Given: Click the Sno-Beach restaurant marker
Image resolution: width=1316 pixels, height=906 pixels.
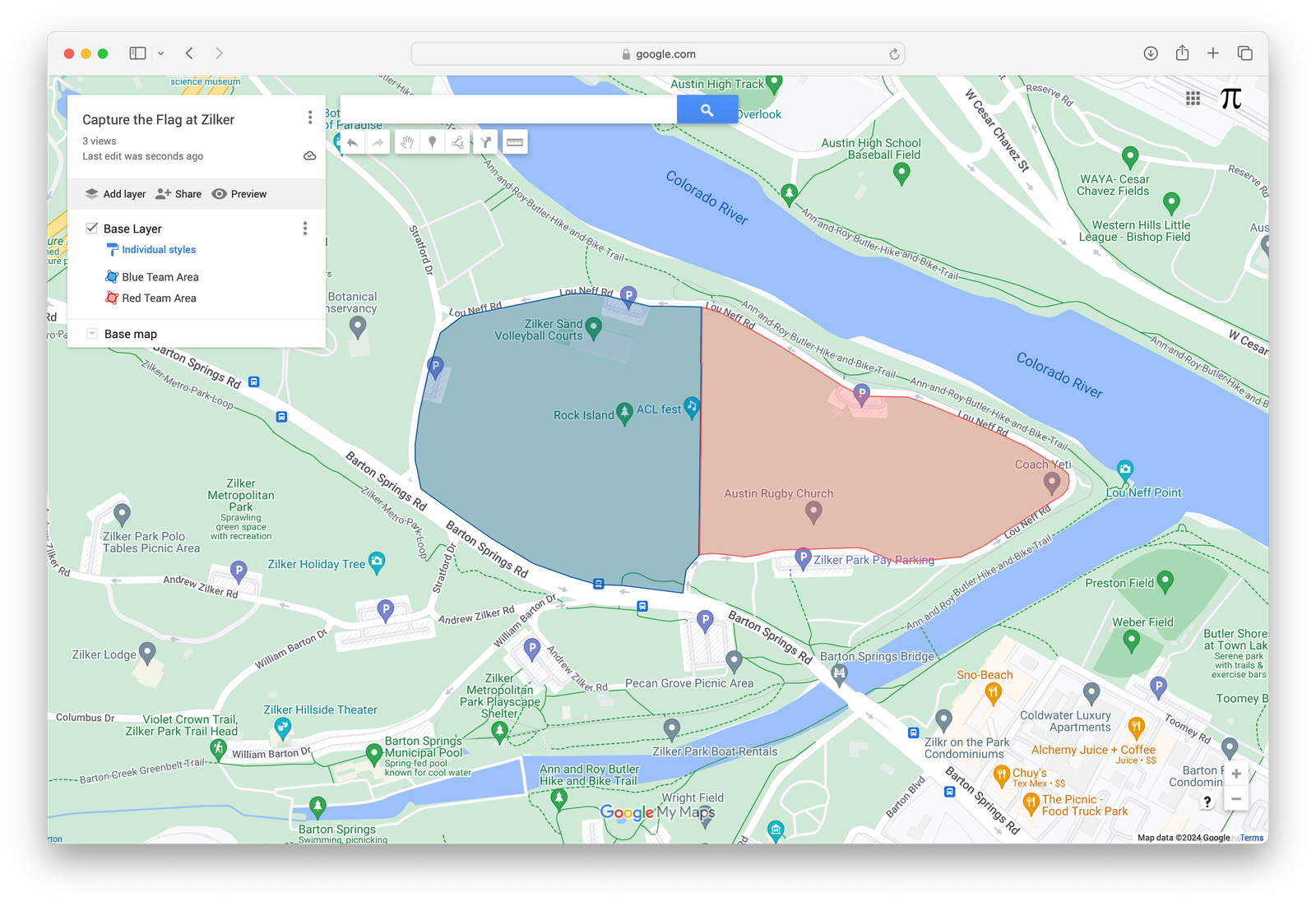Looking at the screenshot, I should point(993,694).
